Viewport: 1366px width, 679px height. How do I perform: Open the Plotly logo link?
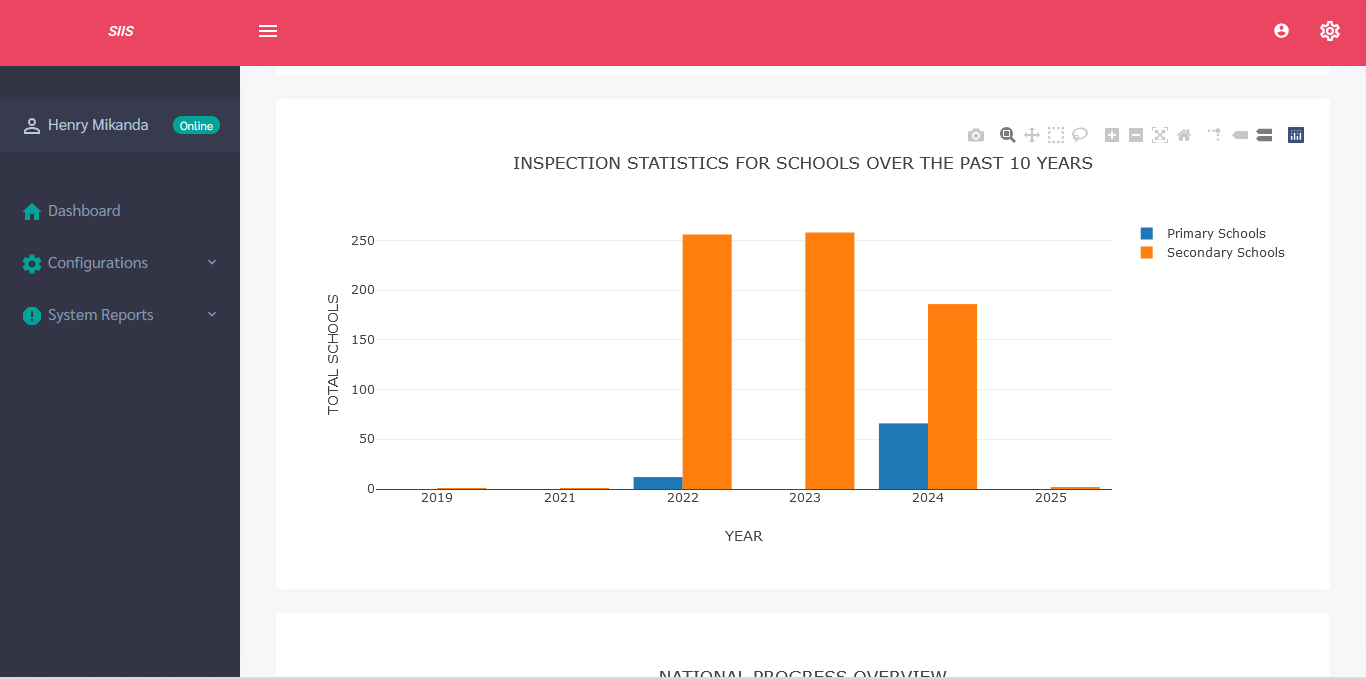[1296, 135]
